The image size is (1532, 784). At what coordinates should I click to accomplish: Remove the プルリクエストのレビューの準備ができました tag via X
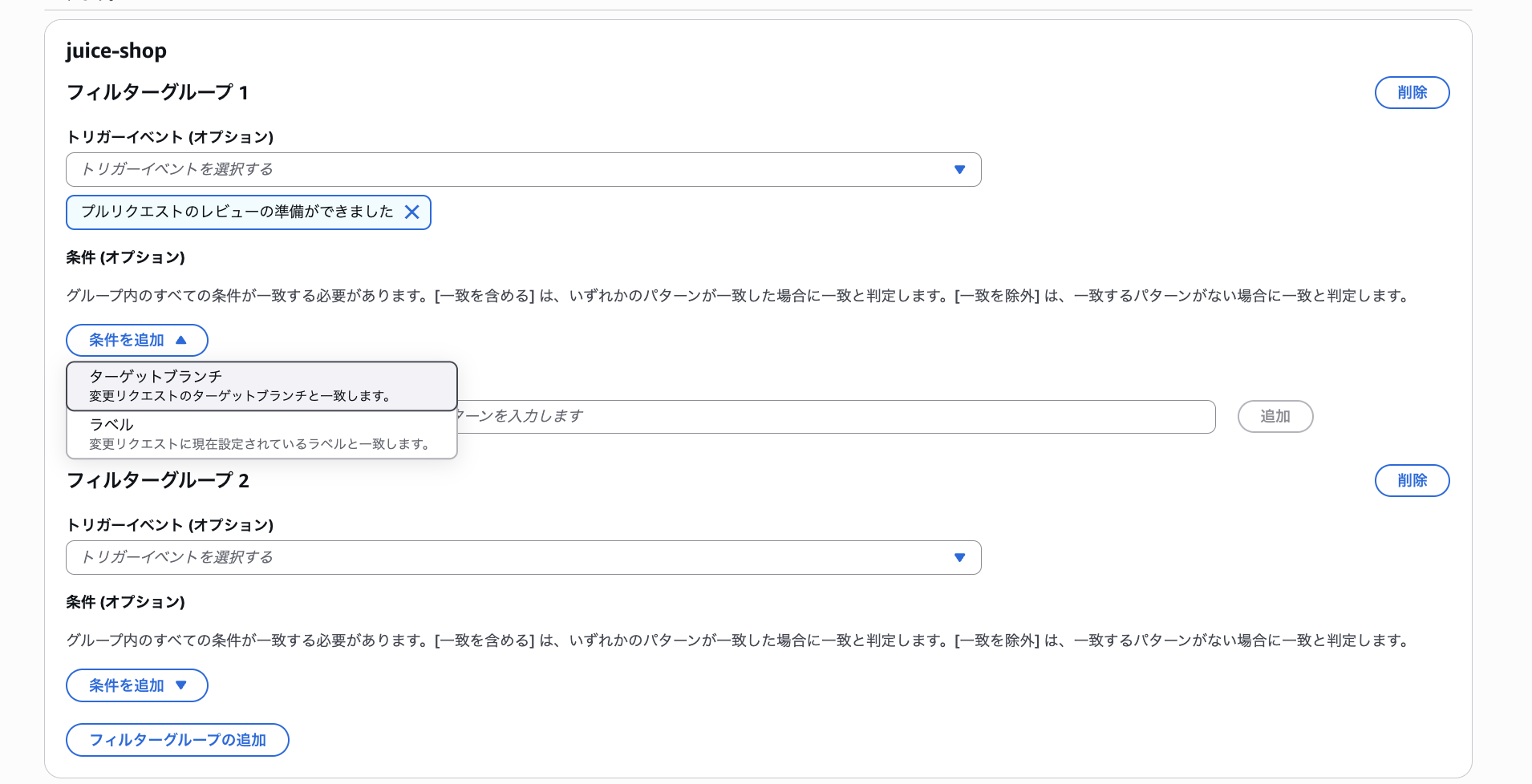(x=411, y=212)
